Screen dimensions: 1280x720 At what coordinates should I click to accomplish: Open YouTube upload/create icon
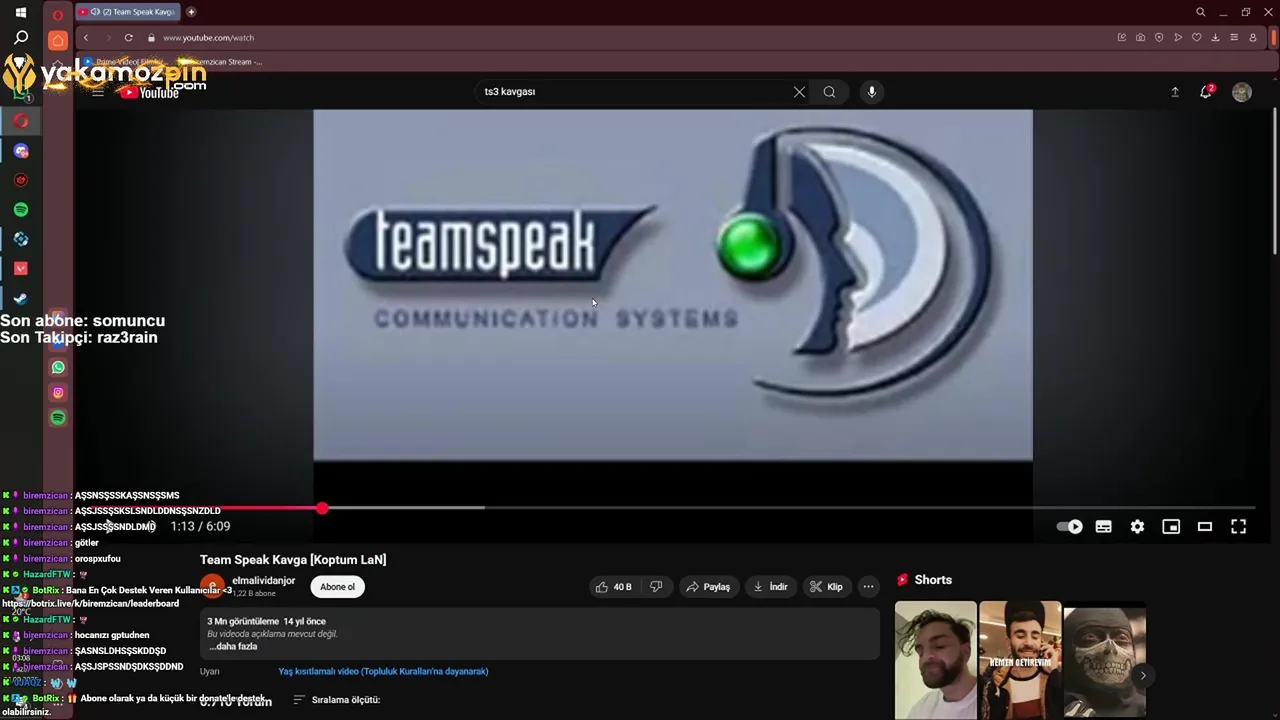point(1175,92)
